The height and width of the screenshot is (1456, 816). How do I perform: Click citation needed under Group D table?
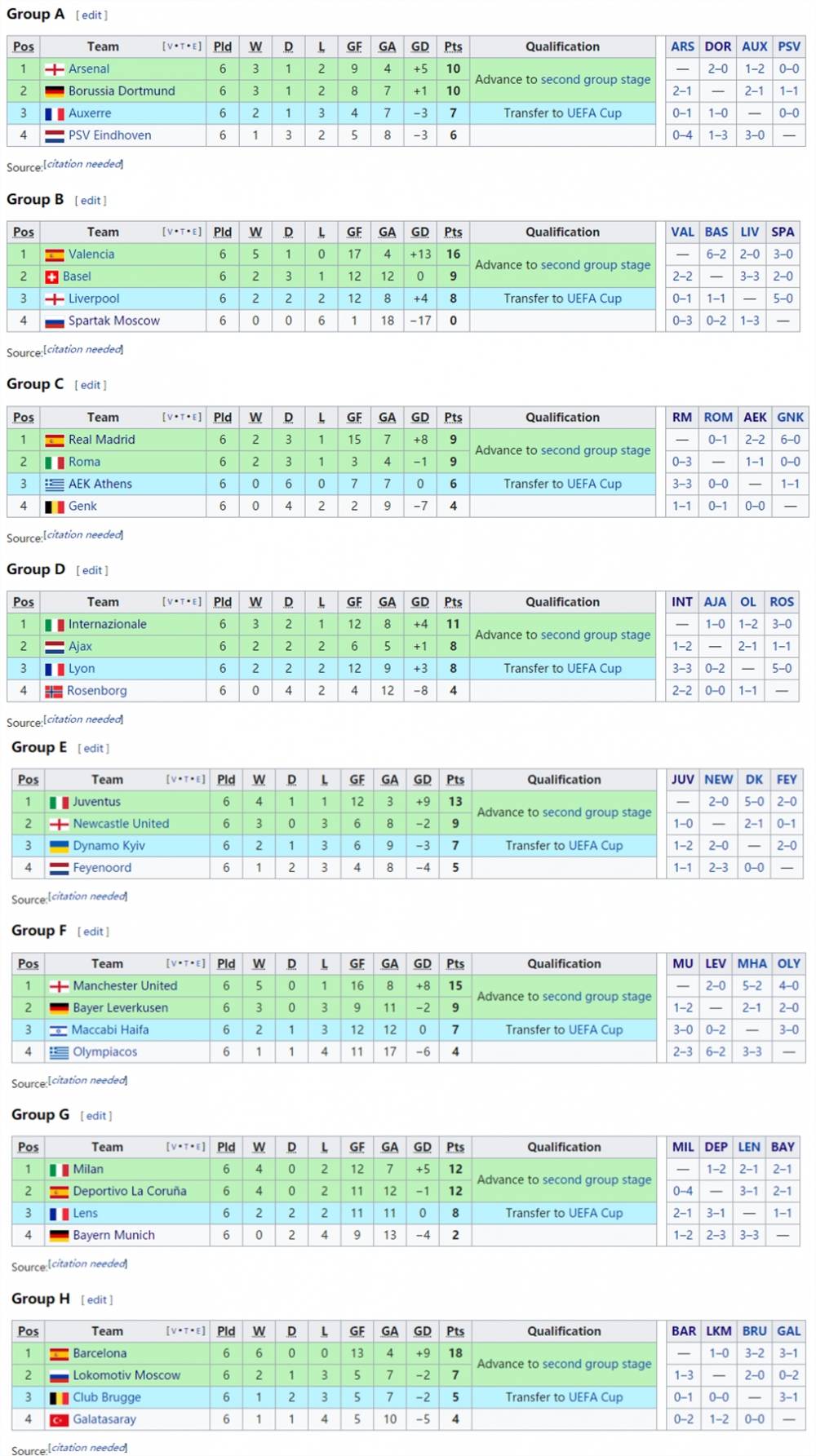pyautogui.click(x=84, y=719)
